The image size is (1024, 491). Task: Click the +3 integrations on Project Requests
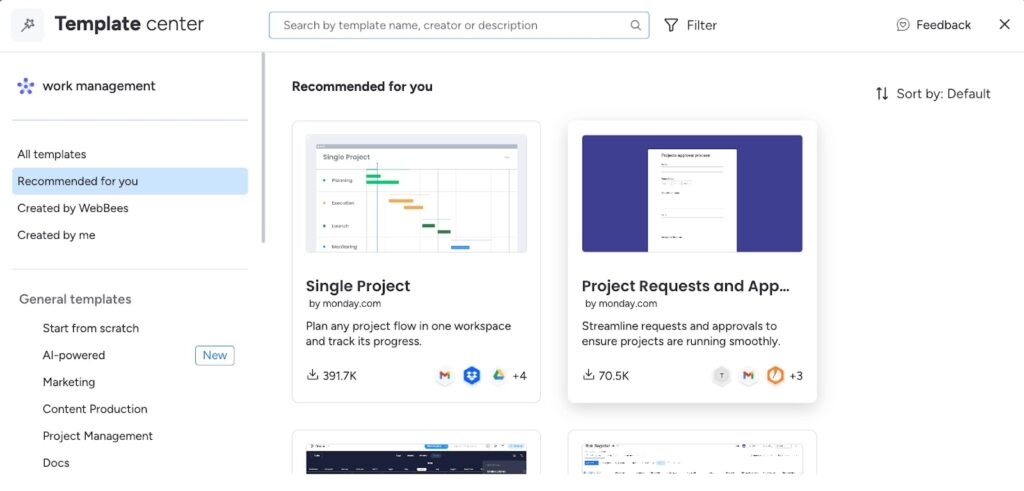click(796, 376)
